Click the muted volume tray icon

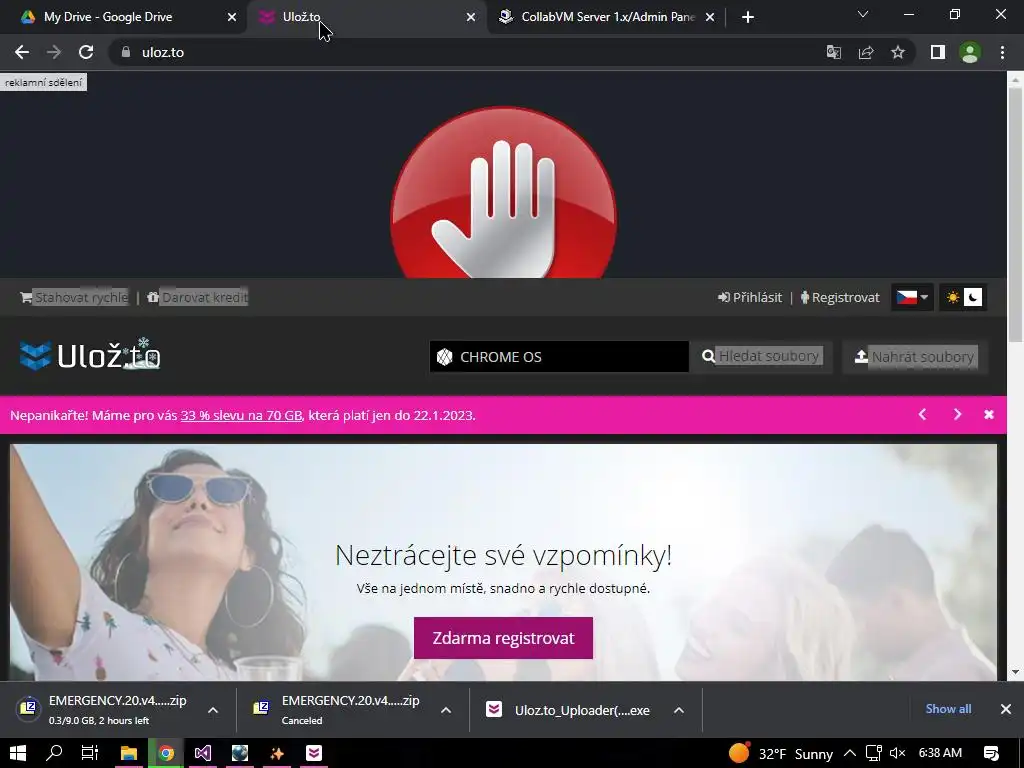[x=897, y=753]
